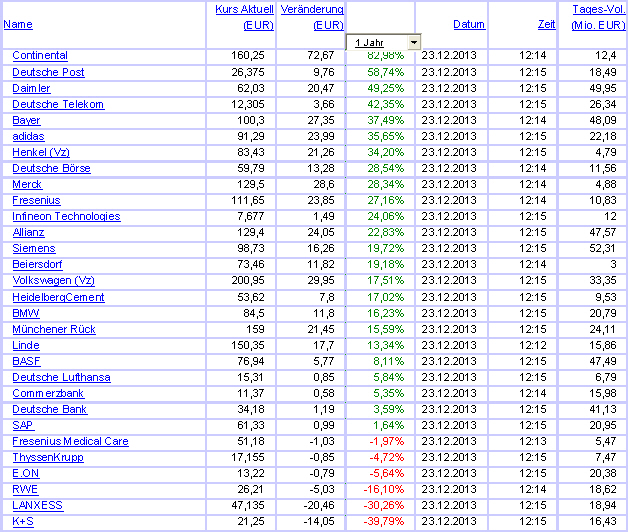The image size is (630, 532).
Task: Open the Deutsche Börse stock link
Action: point(51,168)
